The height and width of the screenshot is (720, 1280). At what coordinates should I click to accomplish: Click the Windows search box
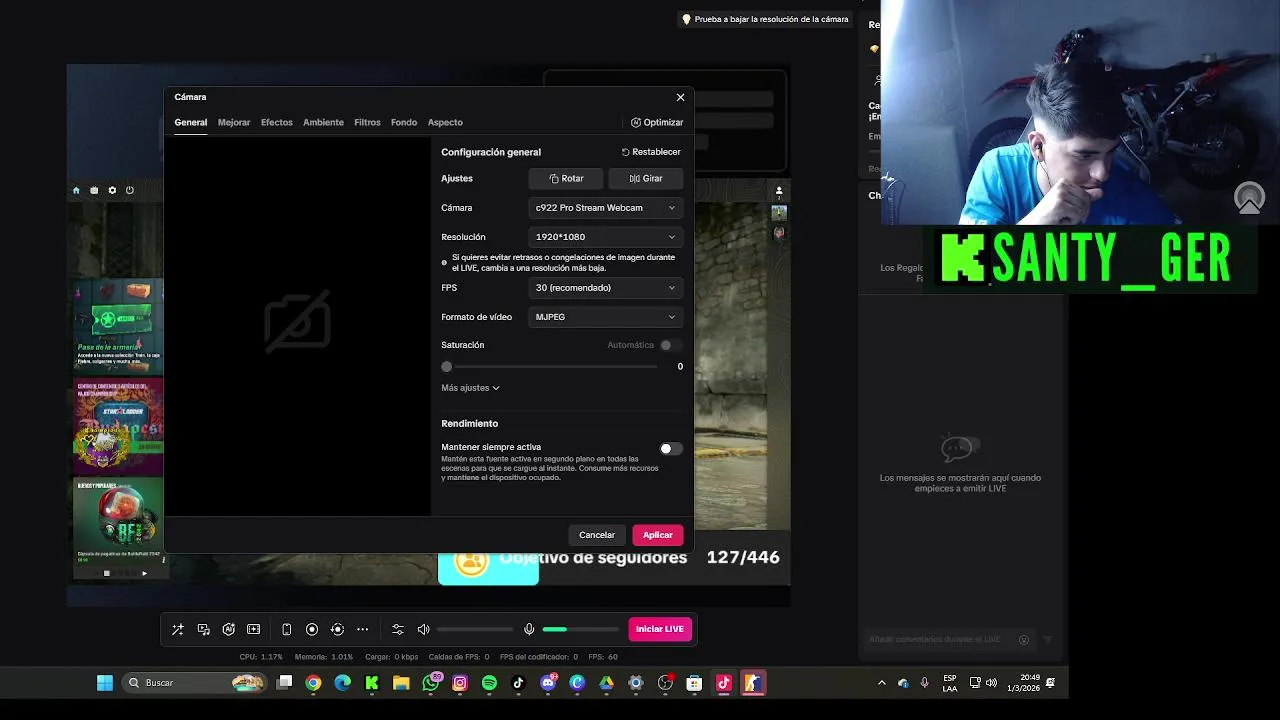click(x=194, y=683)
